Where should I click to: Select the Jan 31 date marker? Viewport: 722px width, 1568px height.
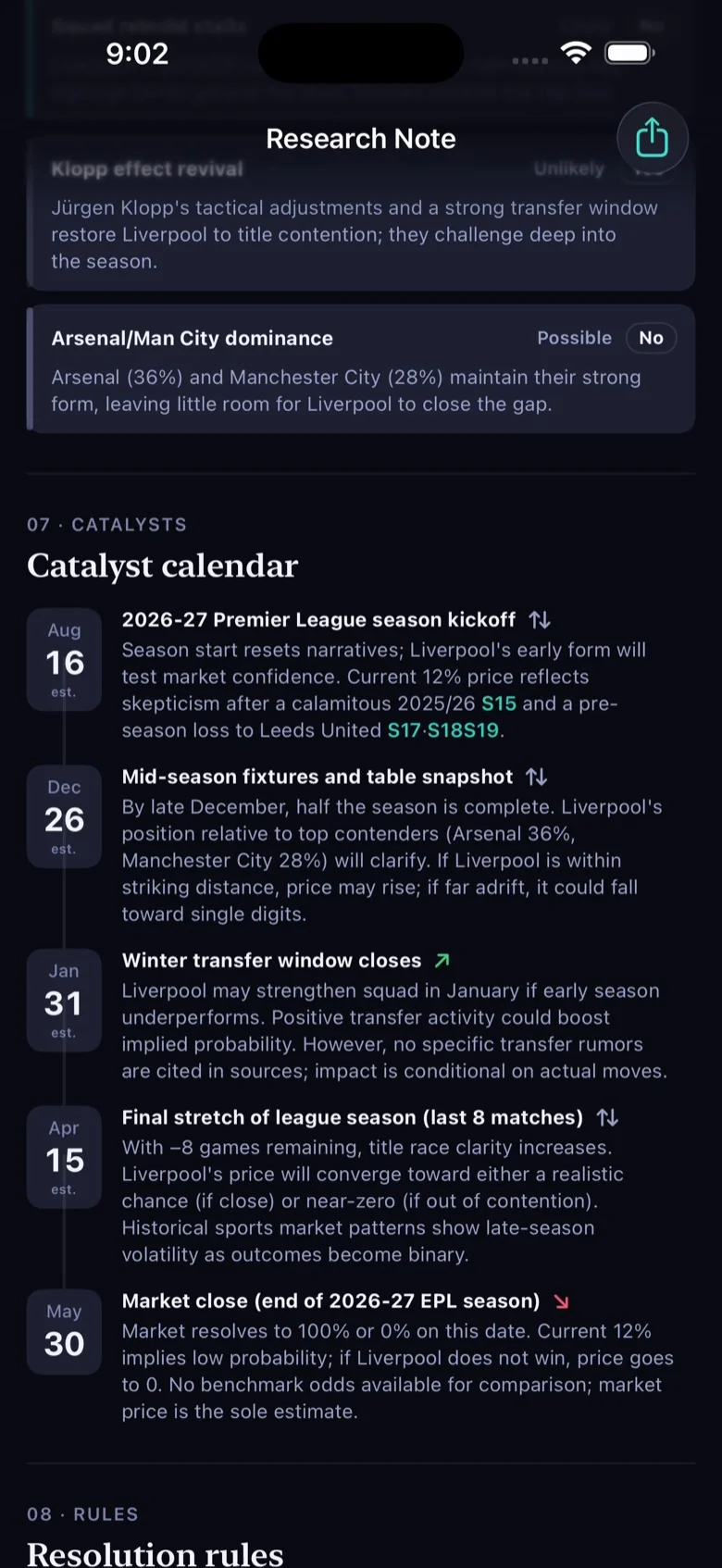64,1001
